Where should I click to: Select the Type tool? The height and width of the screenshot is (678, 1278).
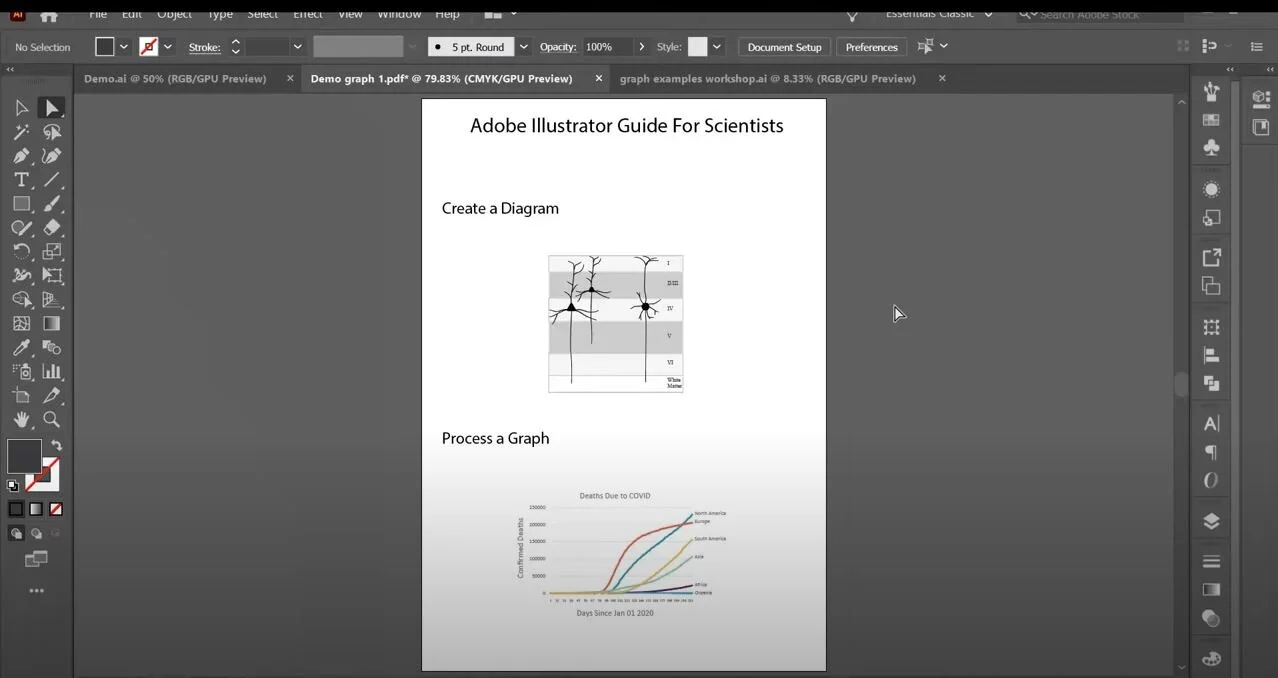[x=21, y=180]
